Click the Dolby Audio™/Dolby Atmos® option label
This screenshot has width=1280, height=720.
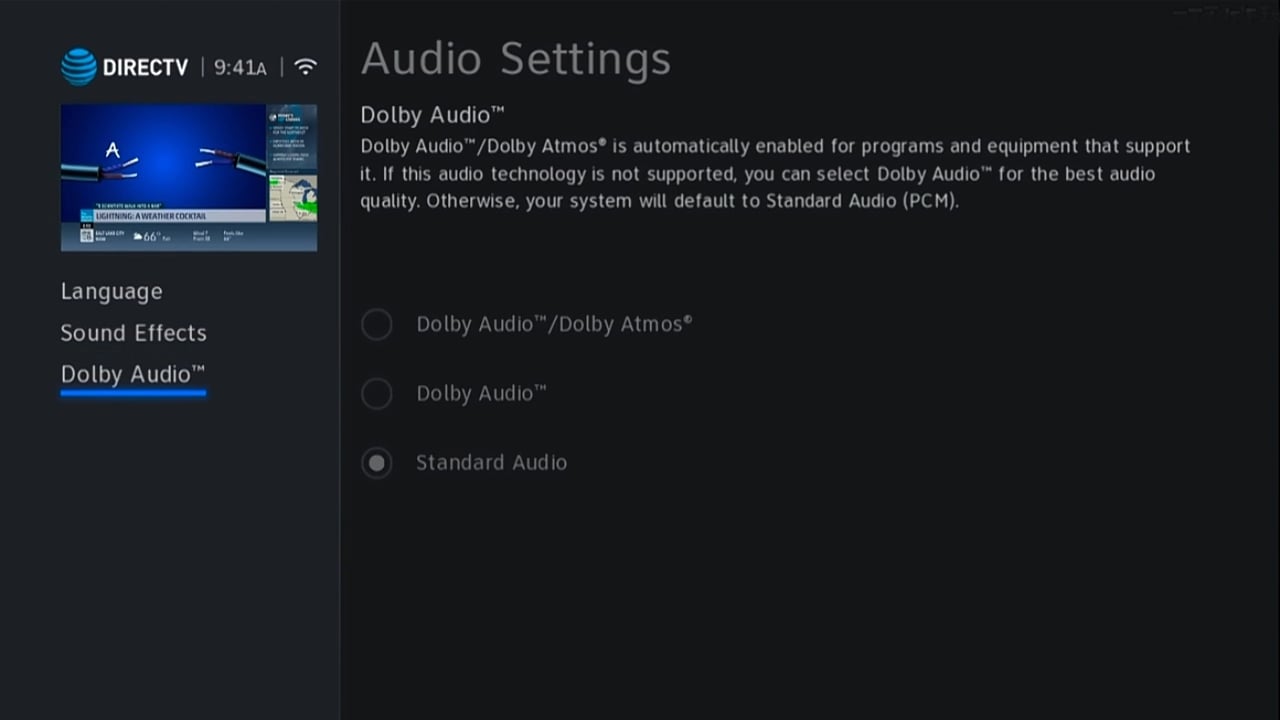(554, 324)
